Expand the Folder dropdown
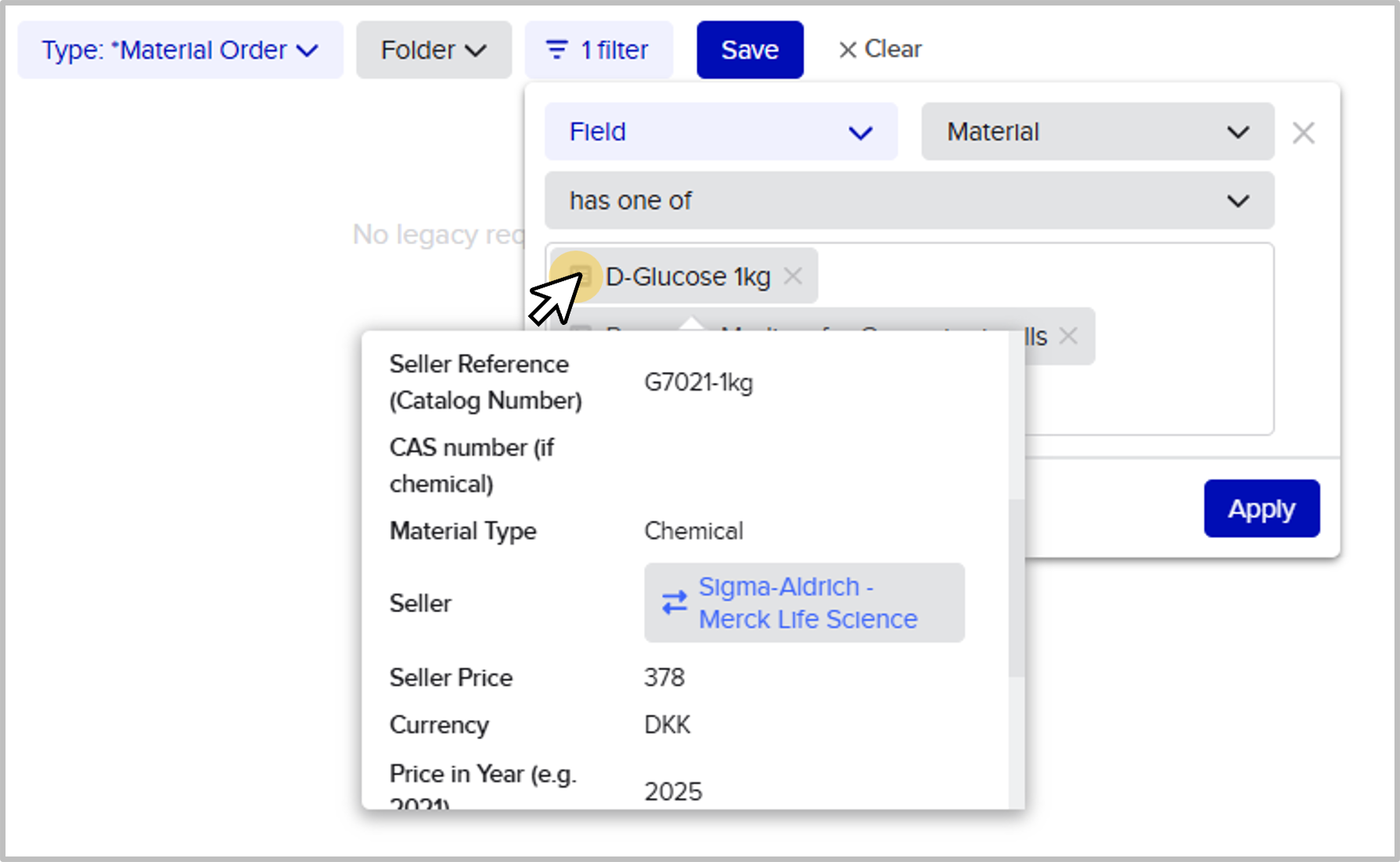 tap(434, 50)
